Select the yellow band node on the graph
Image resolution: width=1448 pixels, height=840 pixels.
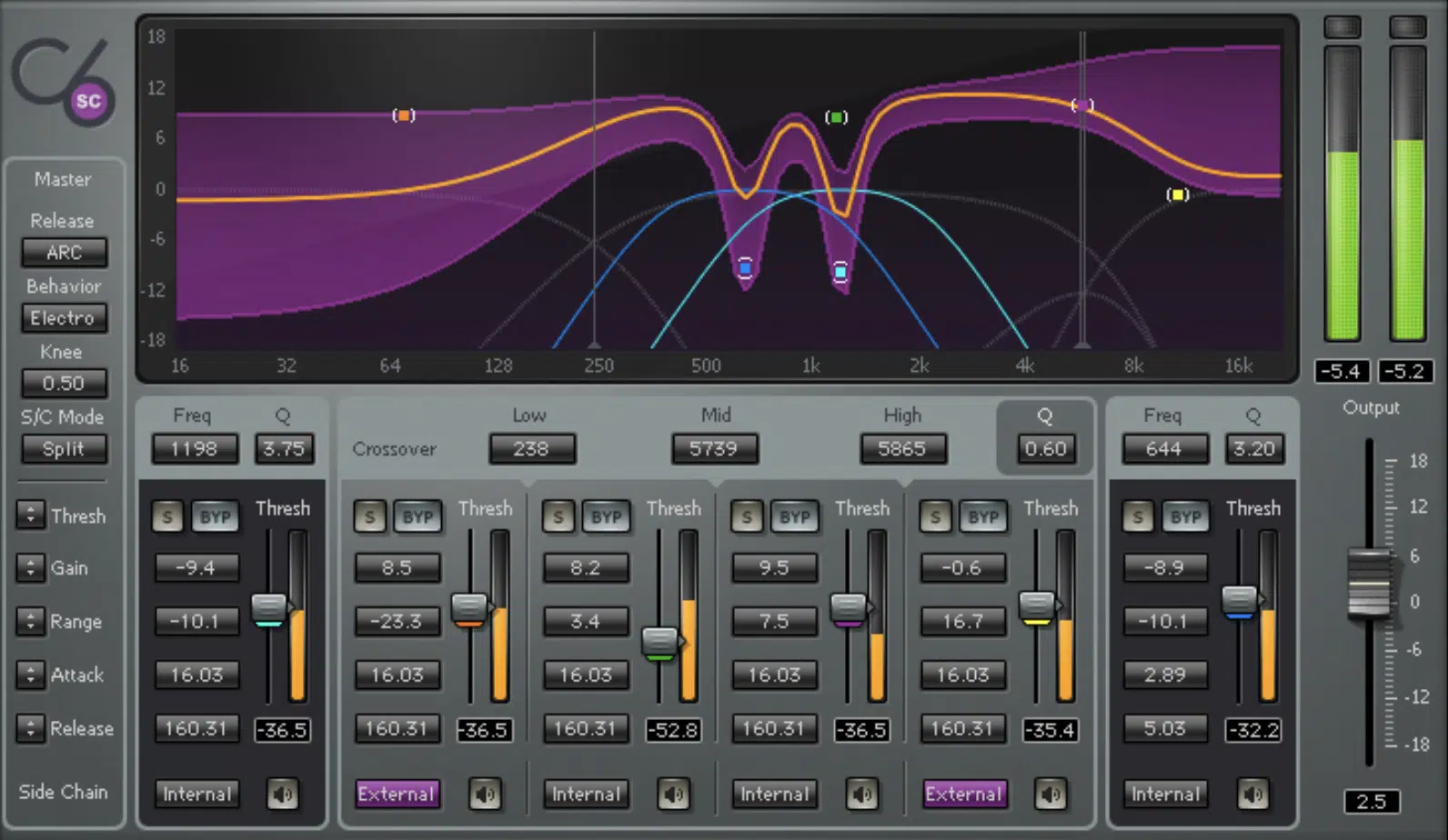click(1178, 195)
